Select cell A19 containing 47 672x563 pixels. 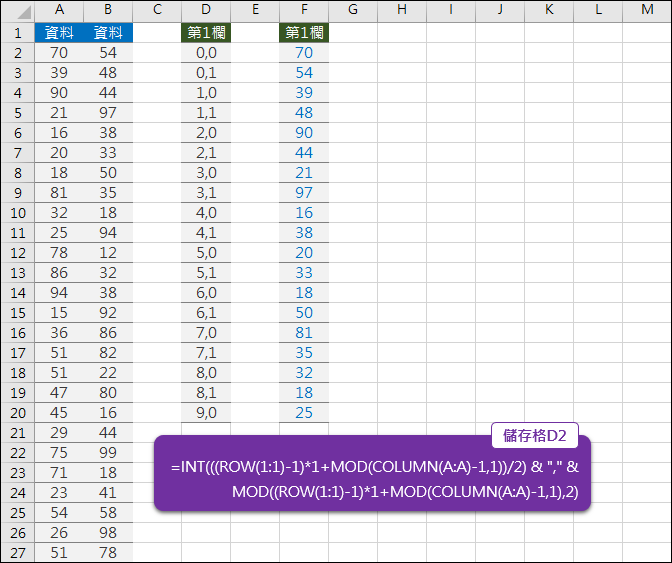(59, 392)
